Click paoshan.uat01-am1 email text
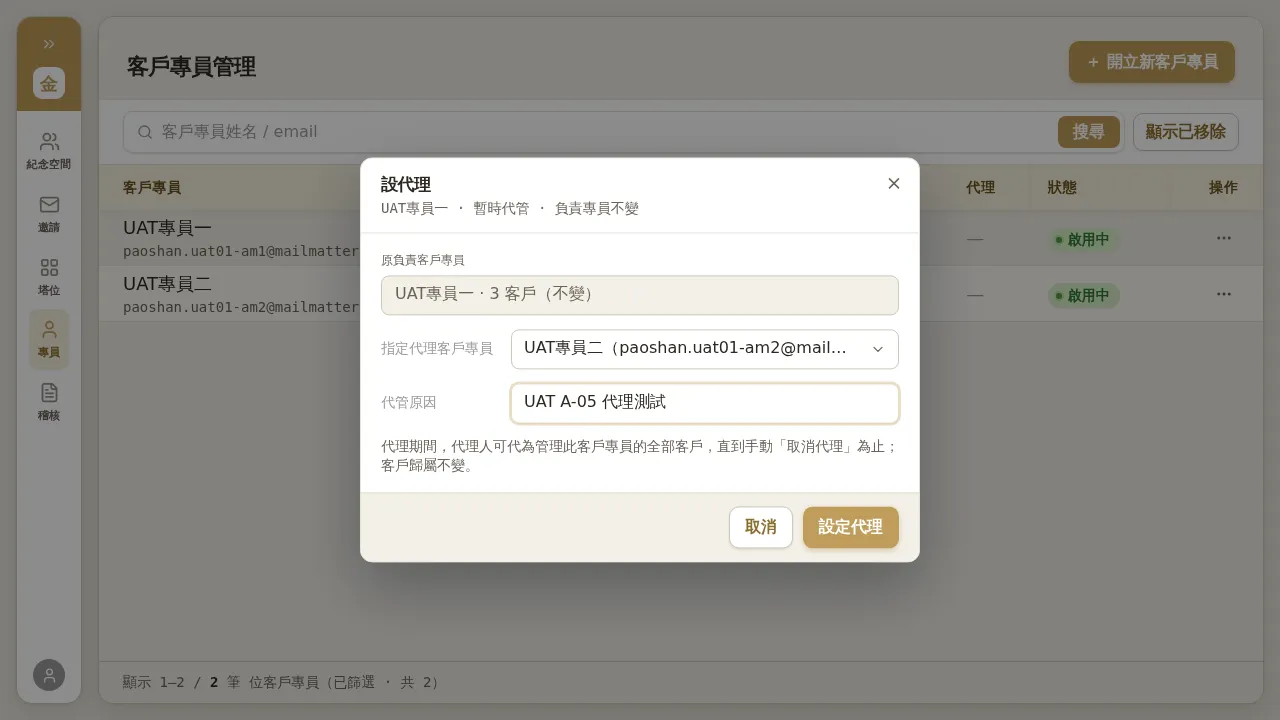Image resolution: width=1280 pixels, height=720 pixels. pos(240,251)
